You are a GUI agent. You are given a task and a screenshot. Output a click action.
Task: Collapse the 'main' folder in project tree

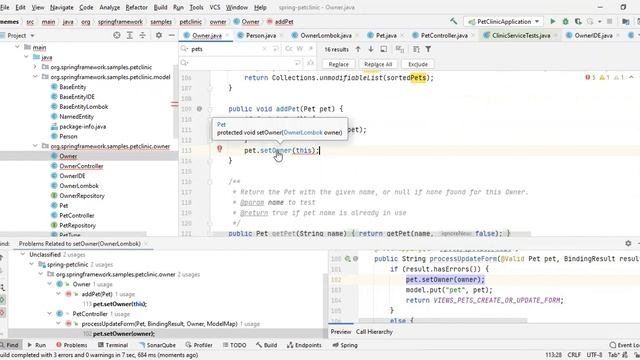(17, 47)
